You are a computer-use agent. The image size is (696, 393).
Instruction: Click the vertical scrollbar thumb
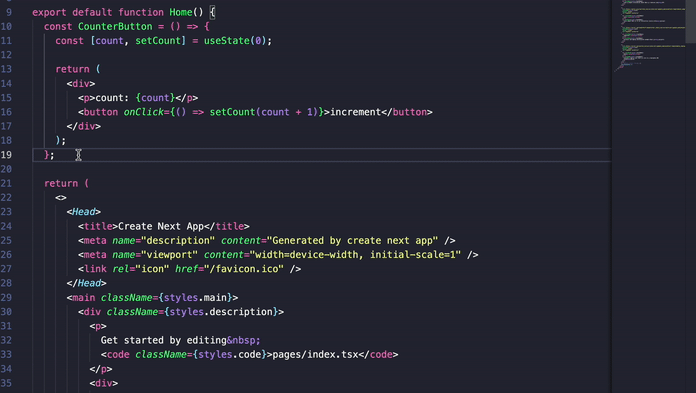(x=691, y=21)
